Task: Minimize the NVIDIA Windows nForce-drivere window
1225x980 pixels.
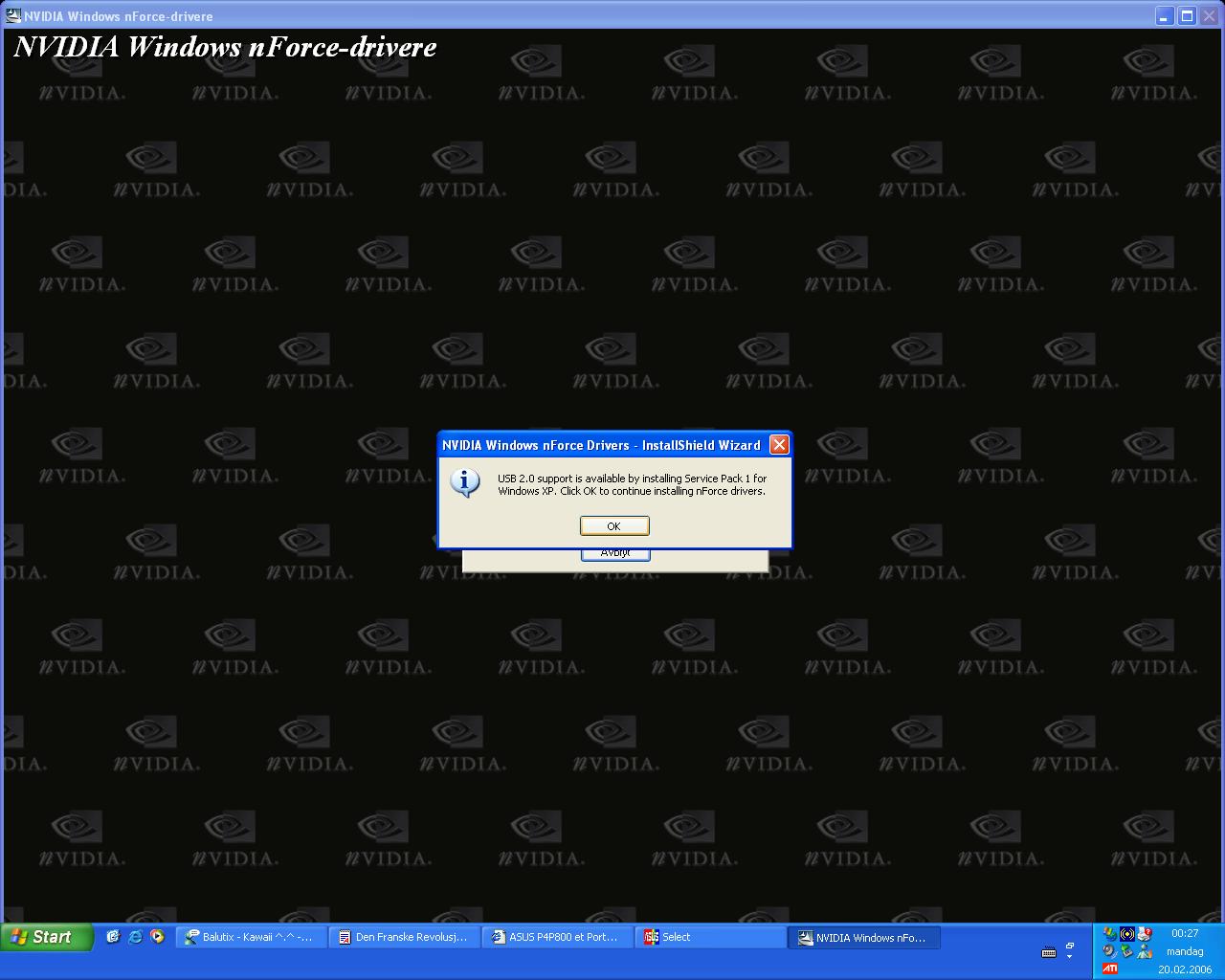Action: (x=1165, y=15)
